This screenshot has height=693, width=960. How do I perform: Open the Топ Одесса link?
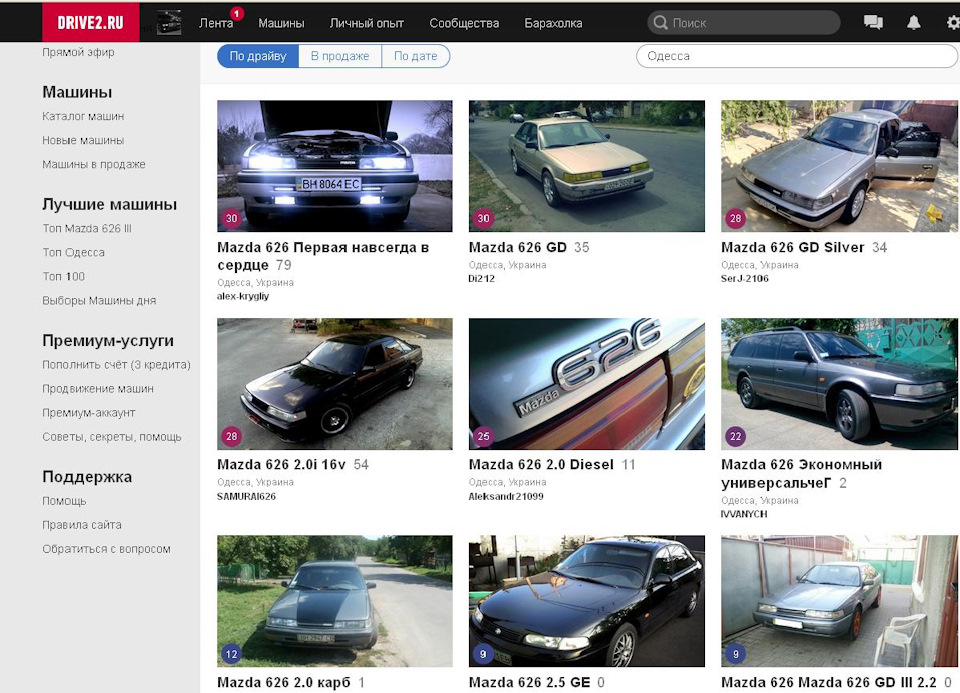pyautogui.click(x=73, y=252)
